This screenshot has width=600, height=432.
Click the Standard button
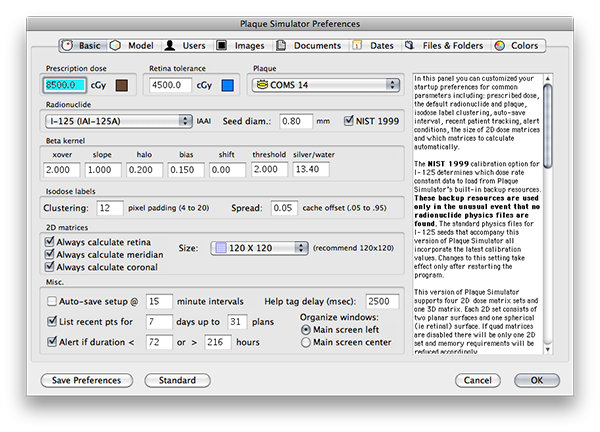pyautogui.click(x=177, y=380)
